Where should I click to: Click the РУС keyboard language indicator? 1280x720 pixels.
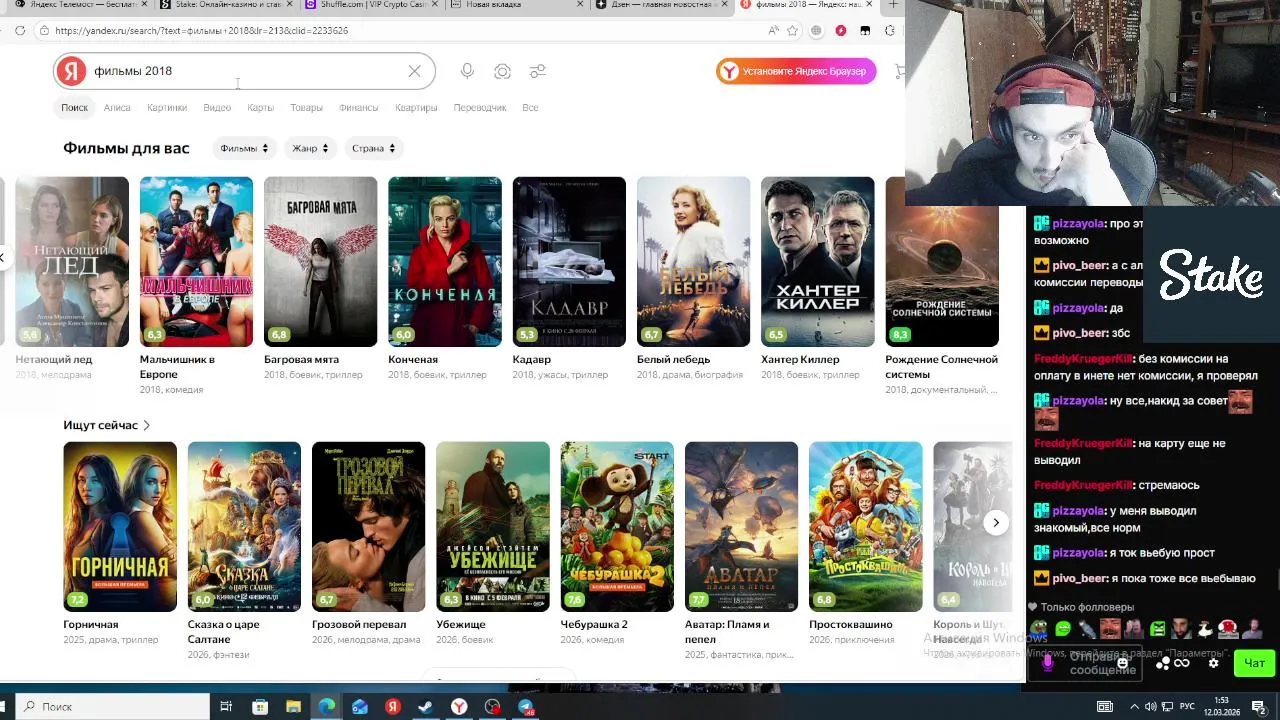point(1187,707)
